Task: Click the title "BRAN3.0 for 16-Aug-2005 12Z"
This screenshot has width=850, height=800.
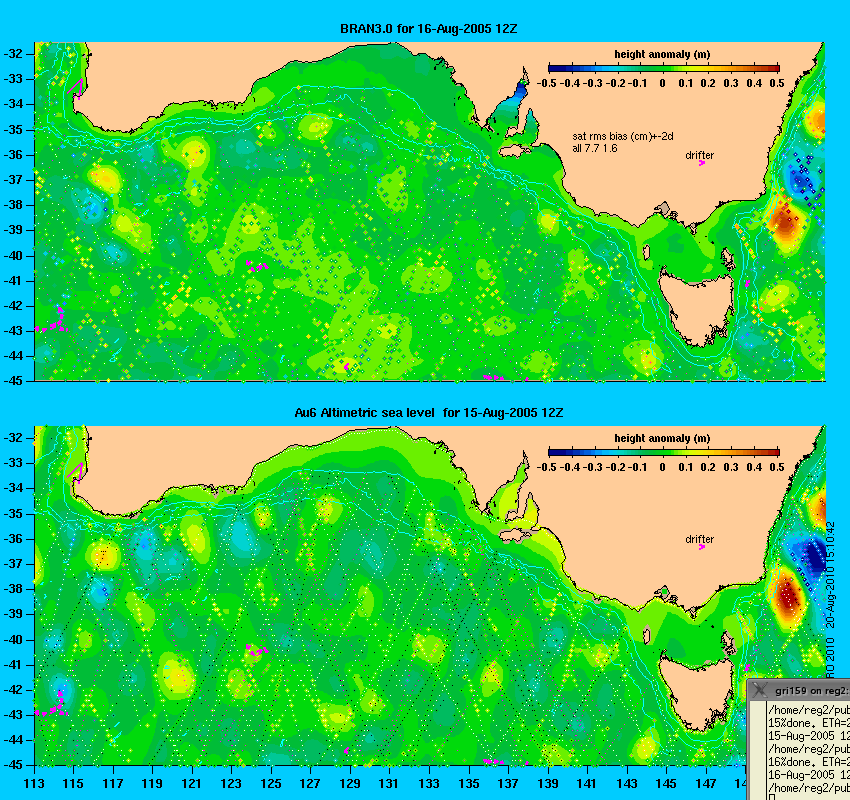Action: pyautogui.click(x=428, y=29)
